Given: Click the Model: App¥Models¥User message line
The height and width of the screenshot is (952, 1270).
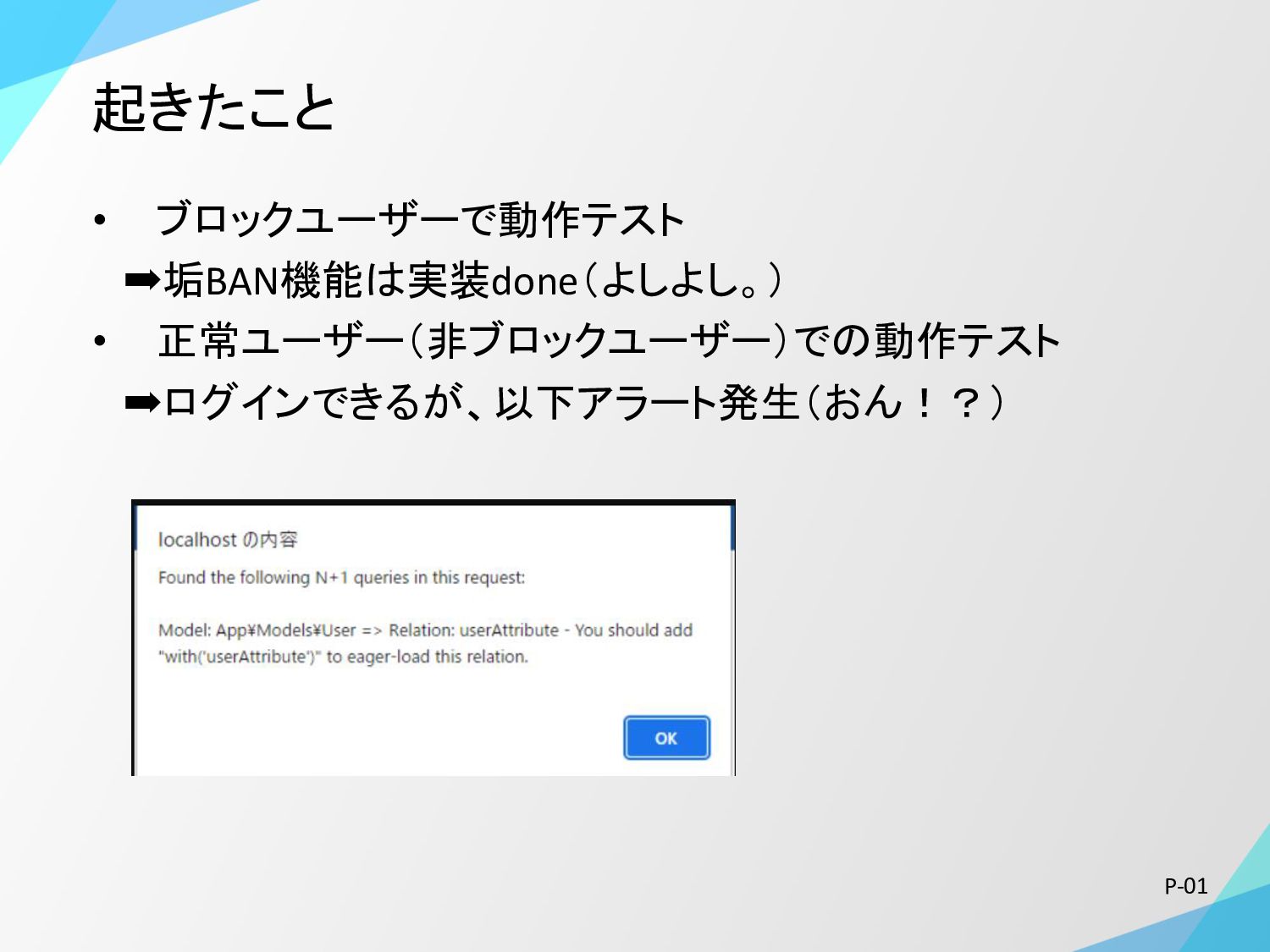Looking at the screenshot, I should point(425,630).
